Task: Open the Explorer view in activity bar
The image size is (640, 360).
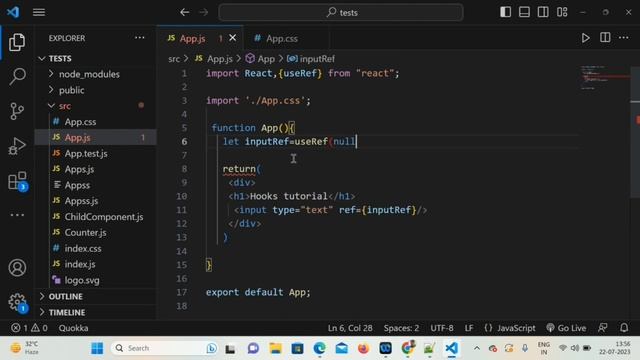Action: (x=17, y=42)
